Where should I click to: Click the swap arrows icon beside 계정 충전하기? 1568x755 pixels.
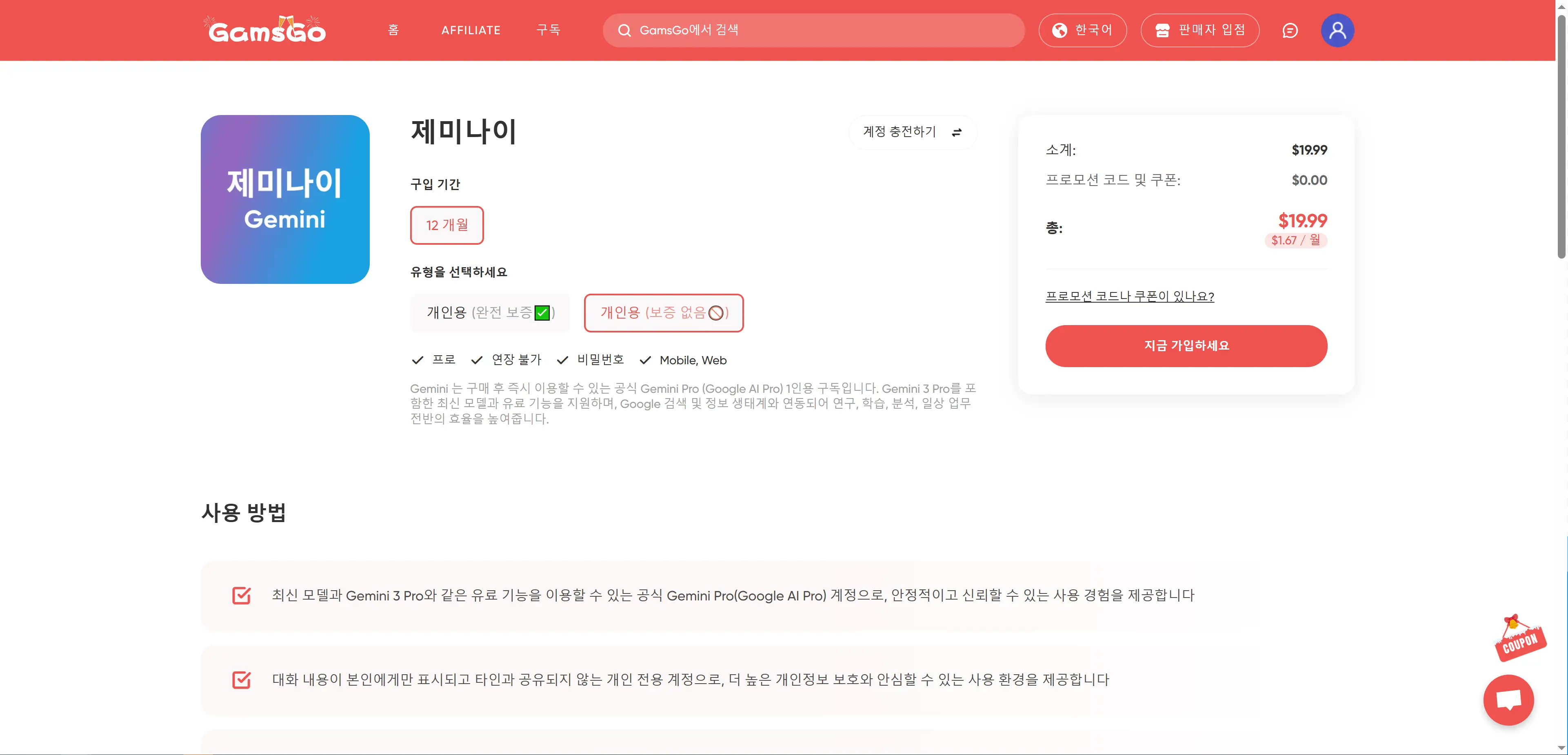956,132
